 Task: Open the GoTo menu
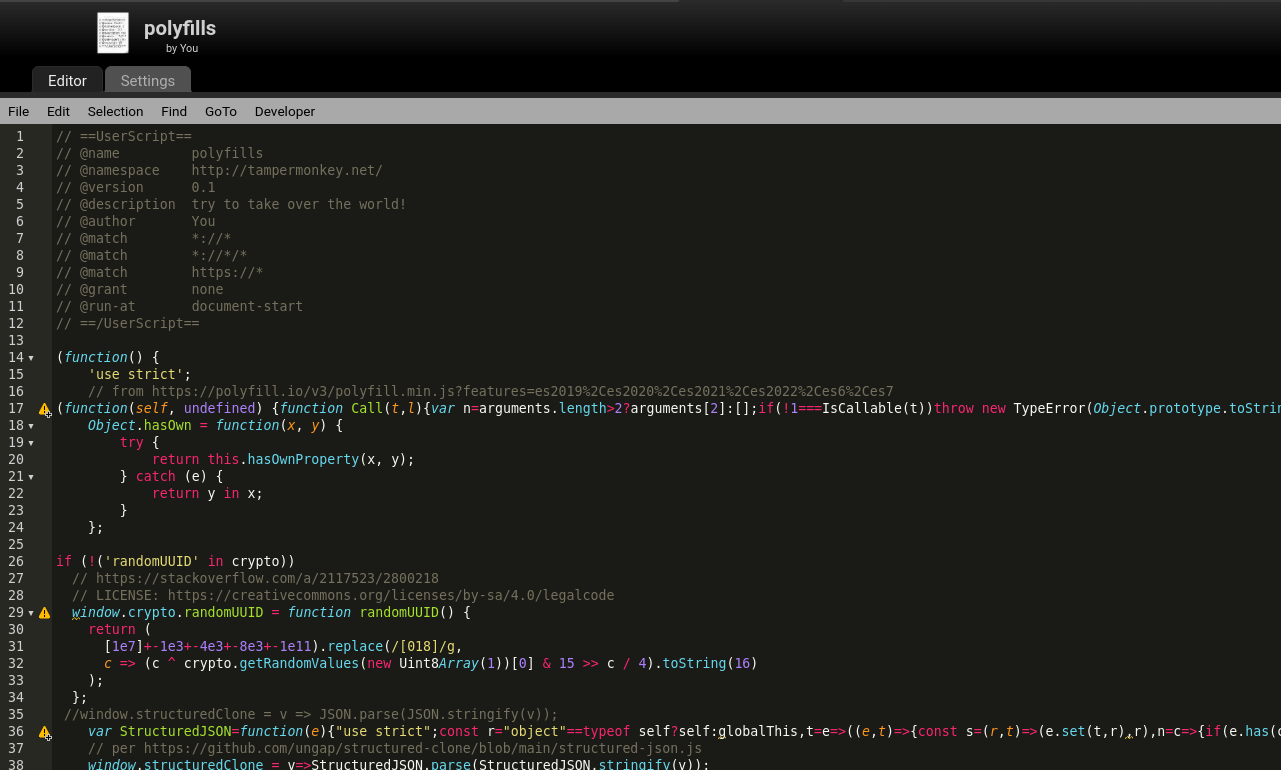tap(220, 111)
